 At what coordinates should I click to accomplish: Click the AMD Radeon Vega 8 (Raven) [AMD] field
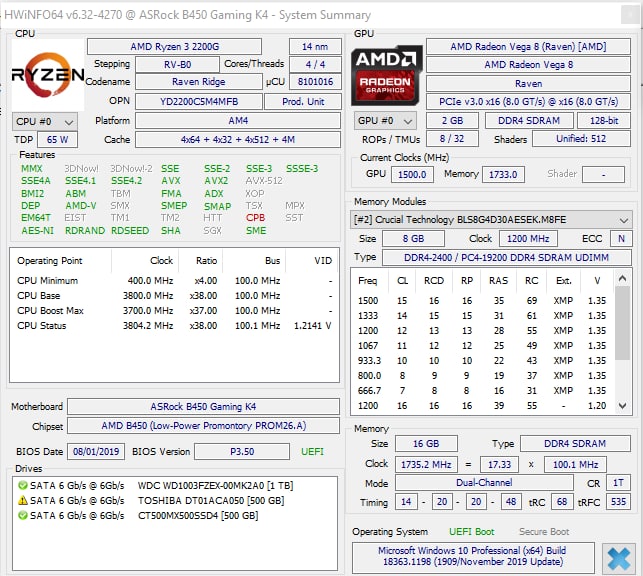point(528,46)
